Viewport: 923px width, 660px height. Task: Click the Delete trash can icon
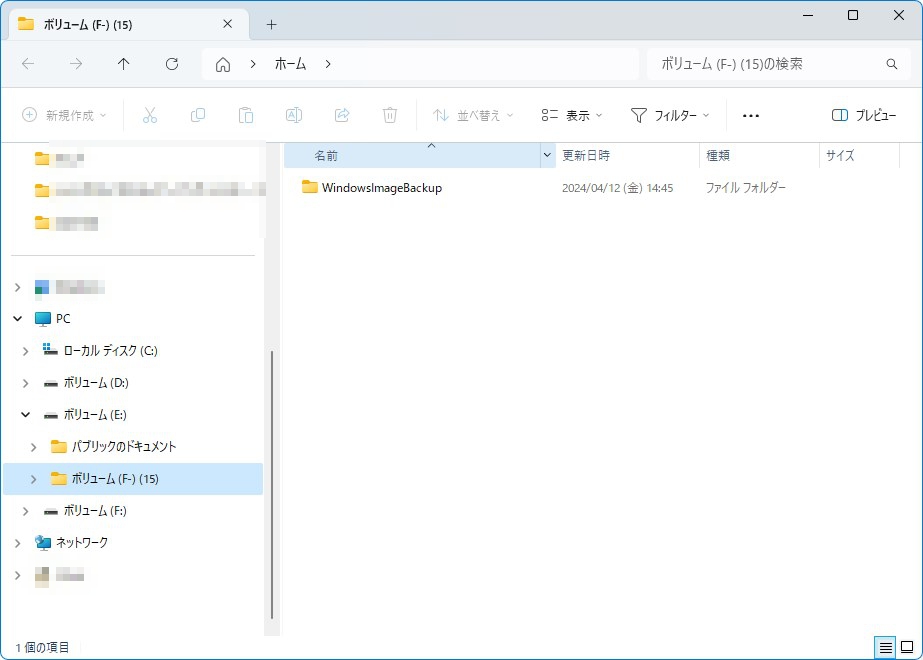pos(390,115)
